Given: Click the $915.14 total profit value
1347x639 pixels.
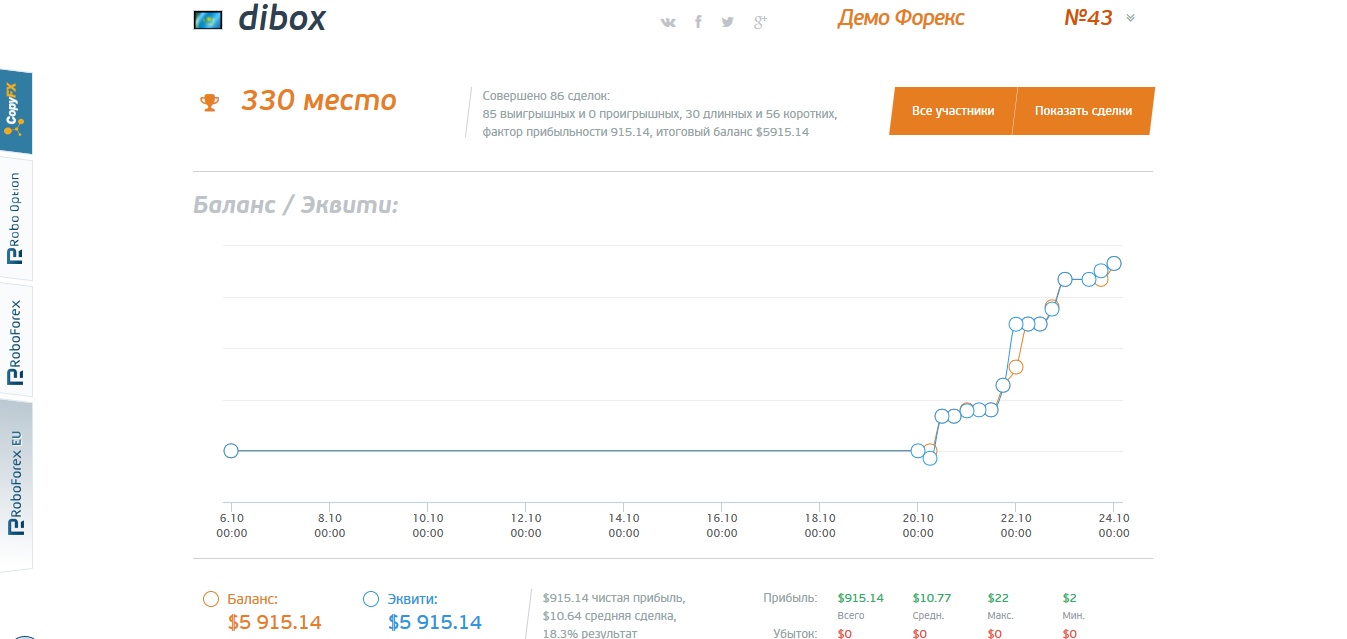Looking at the screenshot, I should (861, 598).
